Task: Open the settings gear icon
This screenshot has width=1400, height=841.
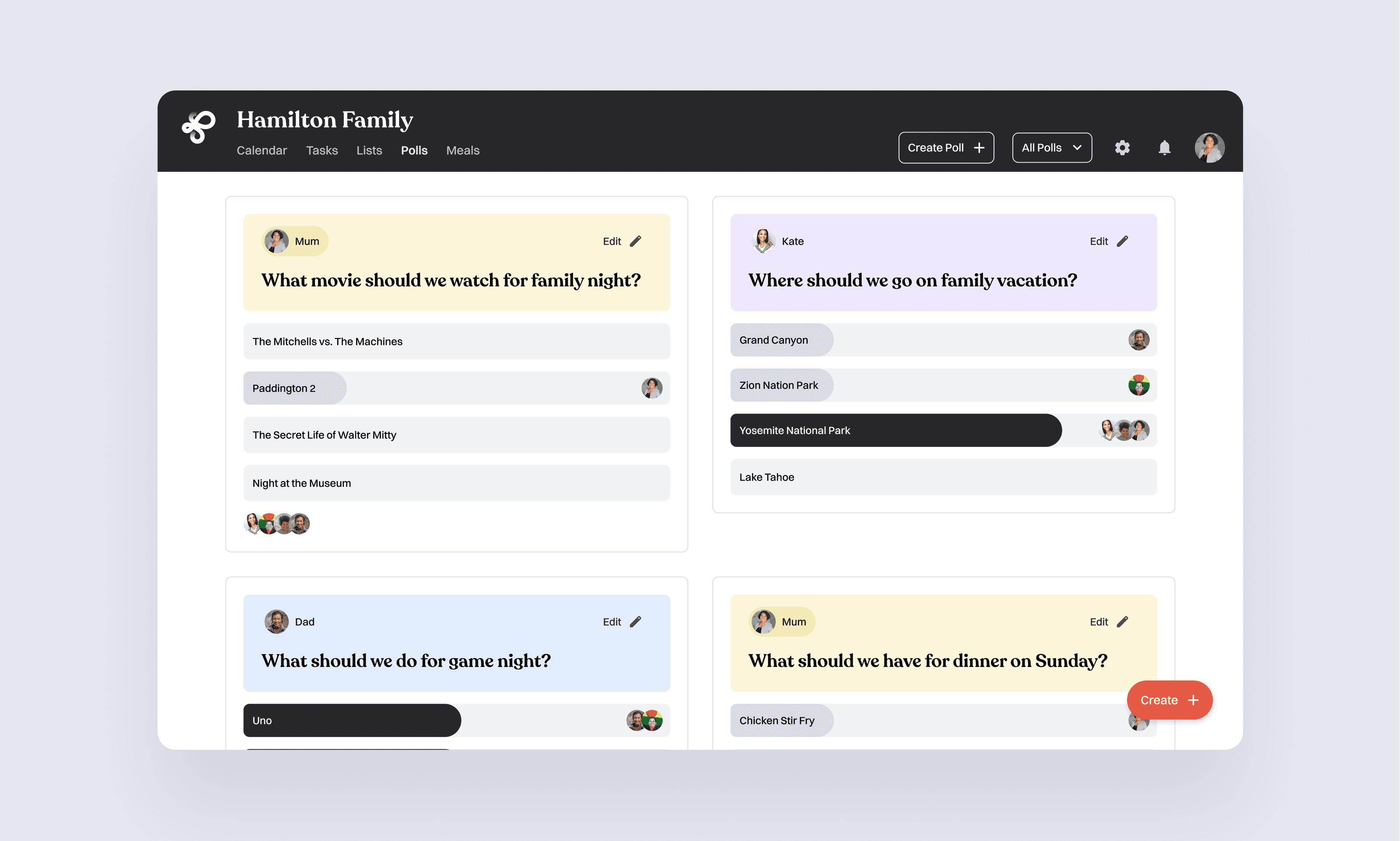Action: [1122, 148]
